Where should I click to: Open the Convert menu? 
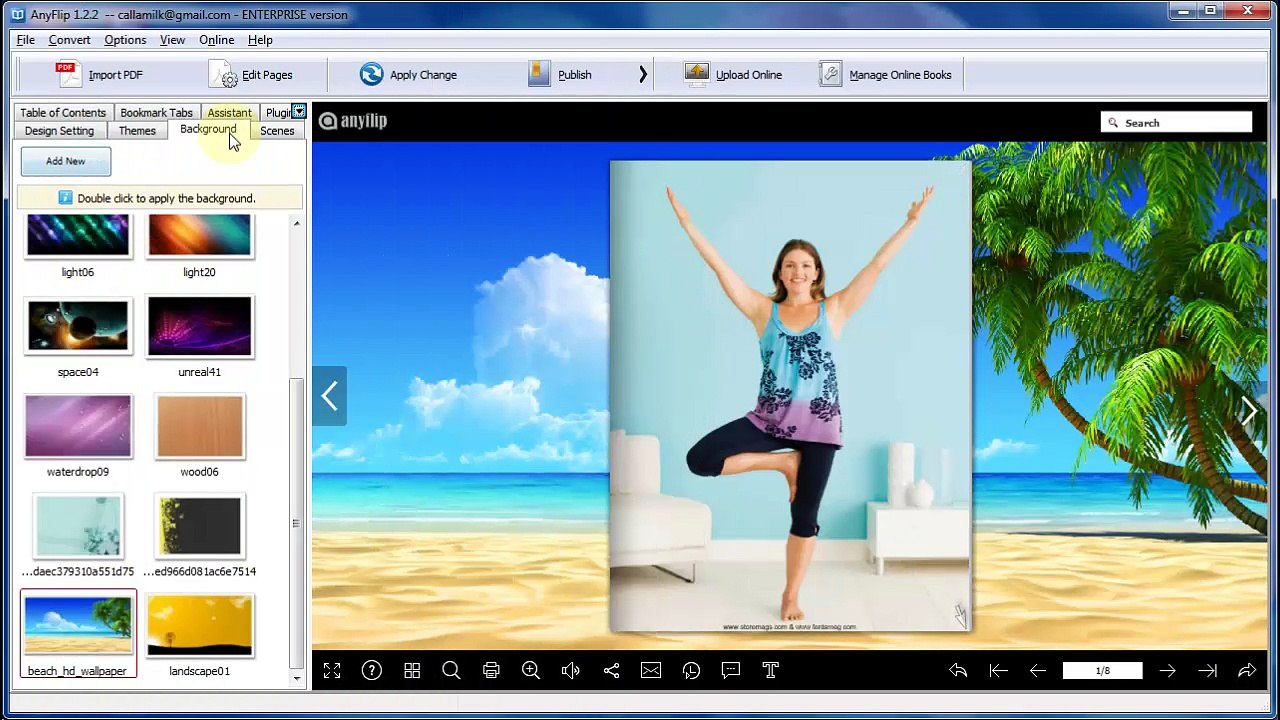[x=69, y=40]
